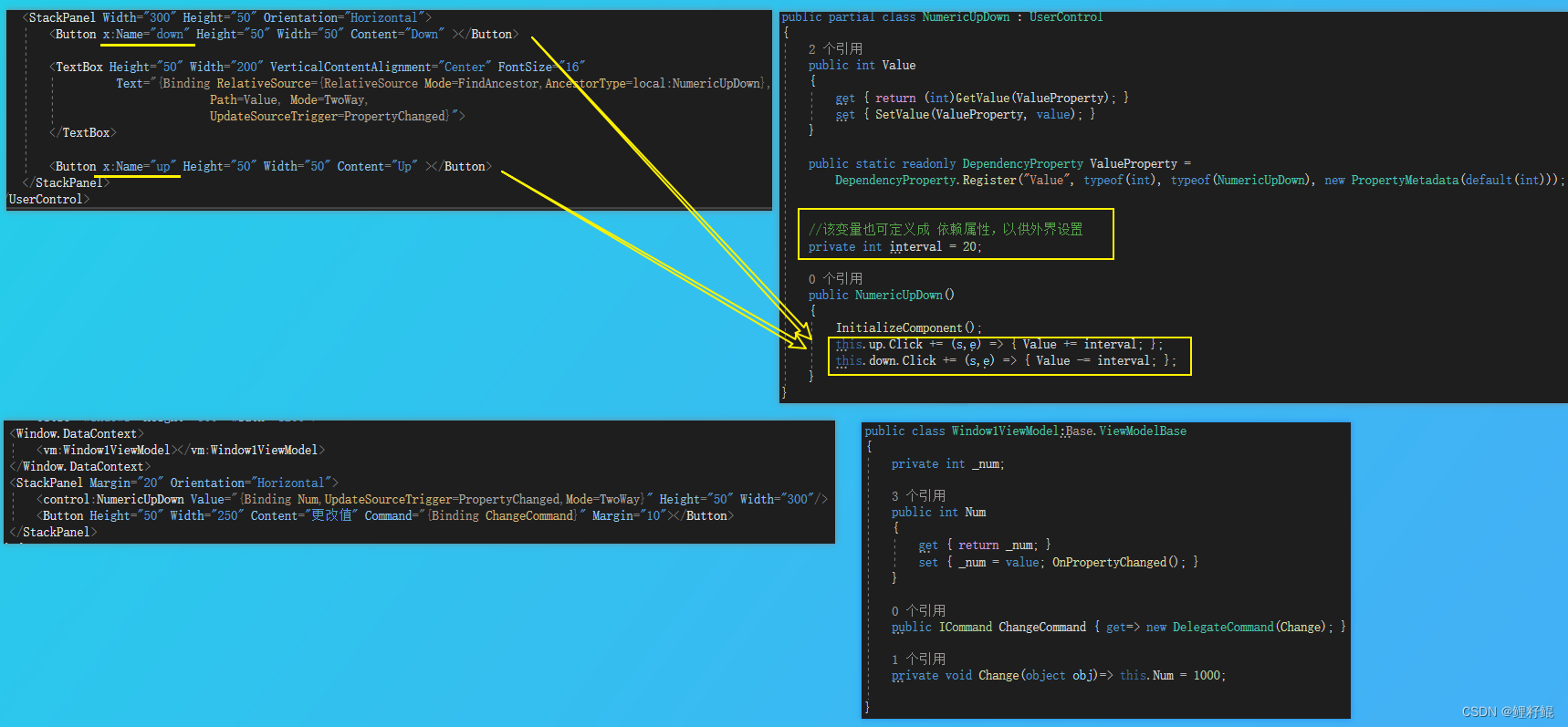The height and width of the screenshot is (727, 1568).
Task: Click GetValue(ValueProperty) in the getter
Action: [1034, 98]
